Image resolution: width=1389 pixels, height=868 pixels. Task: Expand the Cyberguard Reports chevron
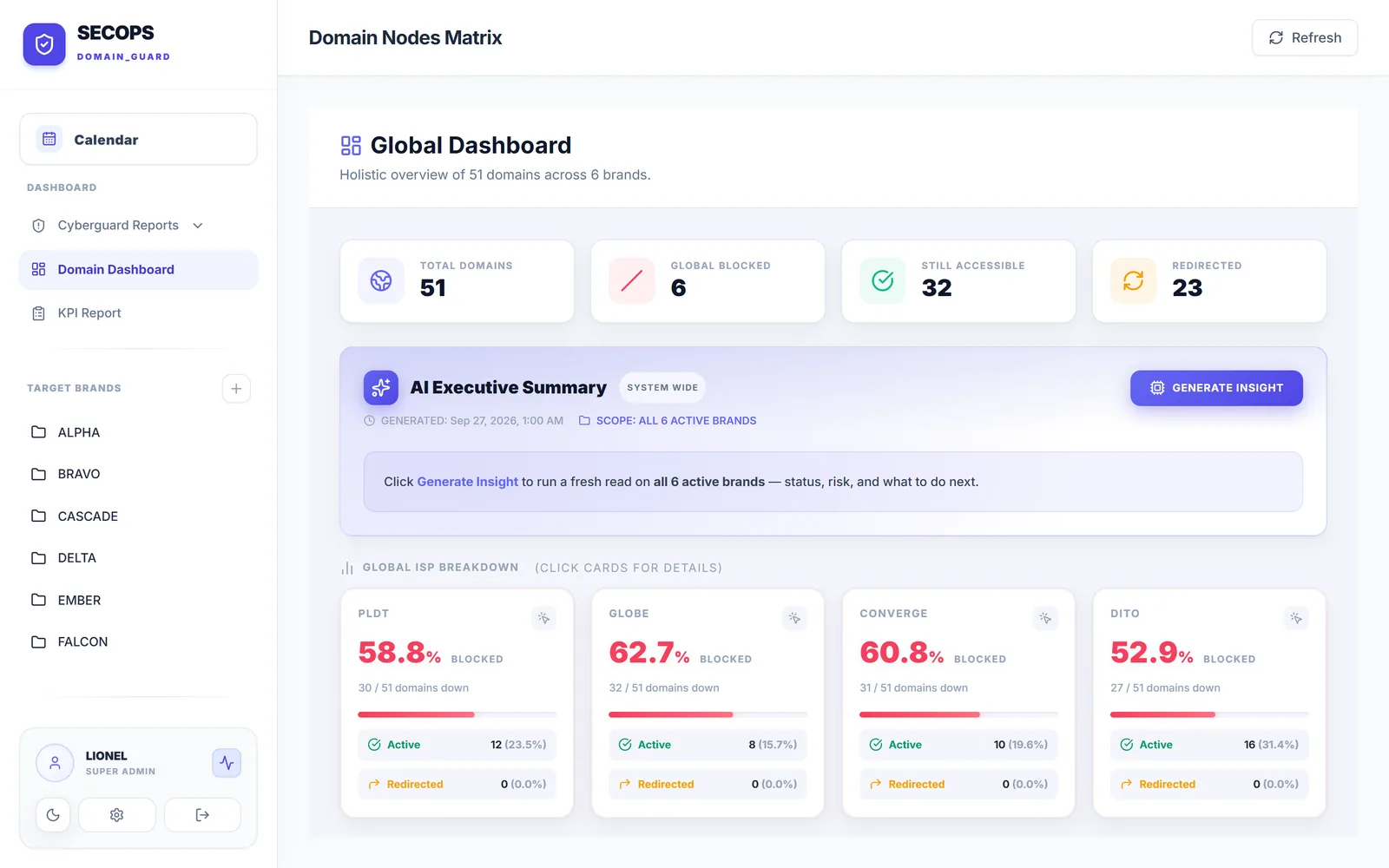(x=198, y=226)
